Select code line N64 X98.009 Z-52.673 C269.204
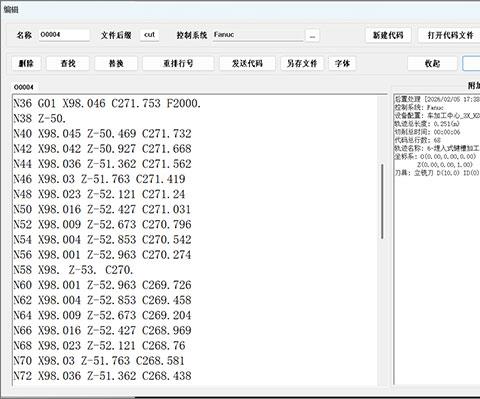The image size is (480, 399). point(102,315)
